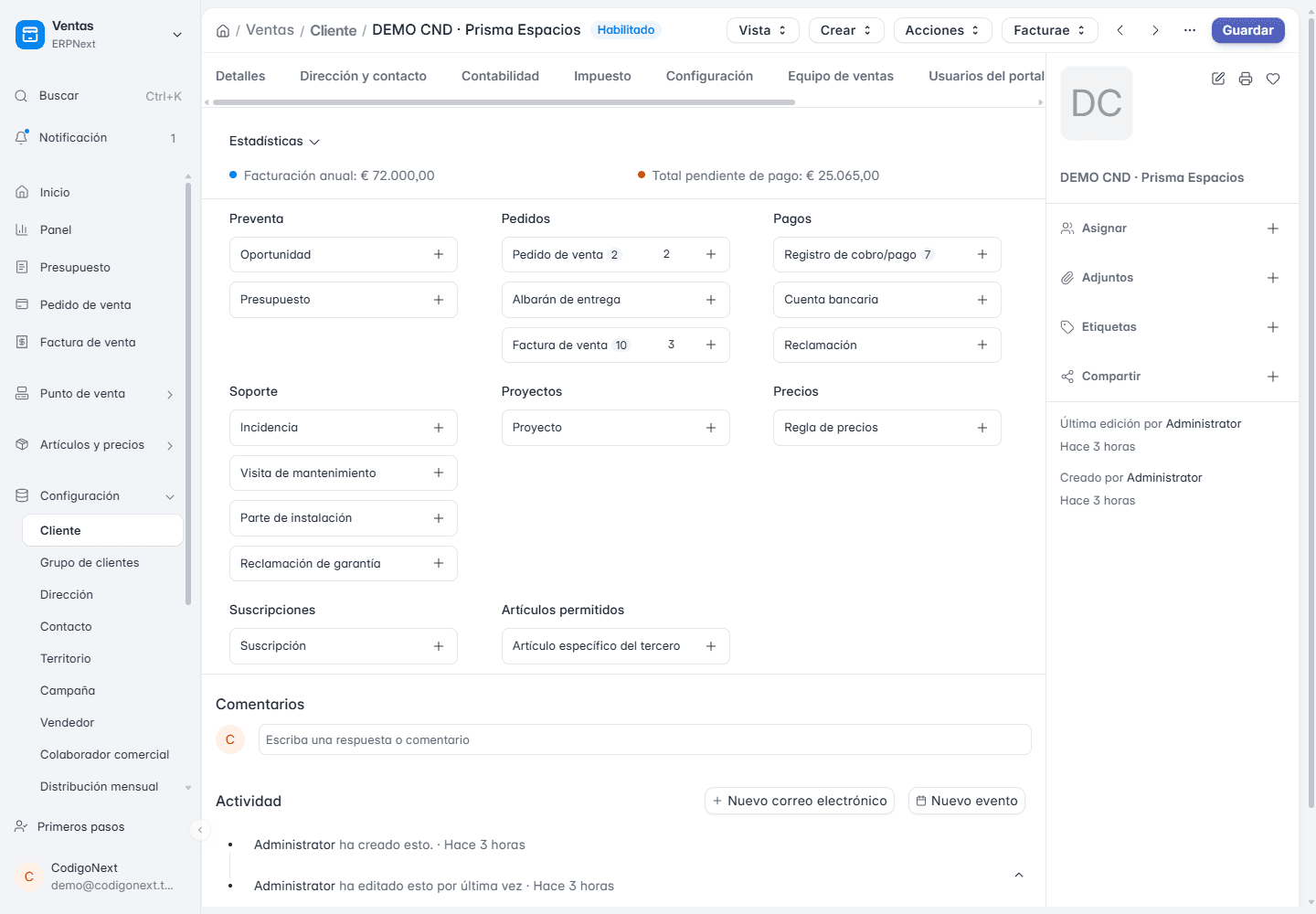Screen dimensions: 1316x914
Task: Open the Ventas workspace switcher
Action: (x=177, y=35)
